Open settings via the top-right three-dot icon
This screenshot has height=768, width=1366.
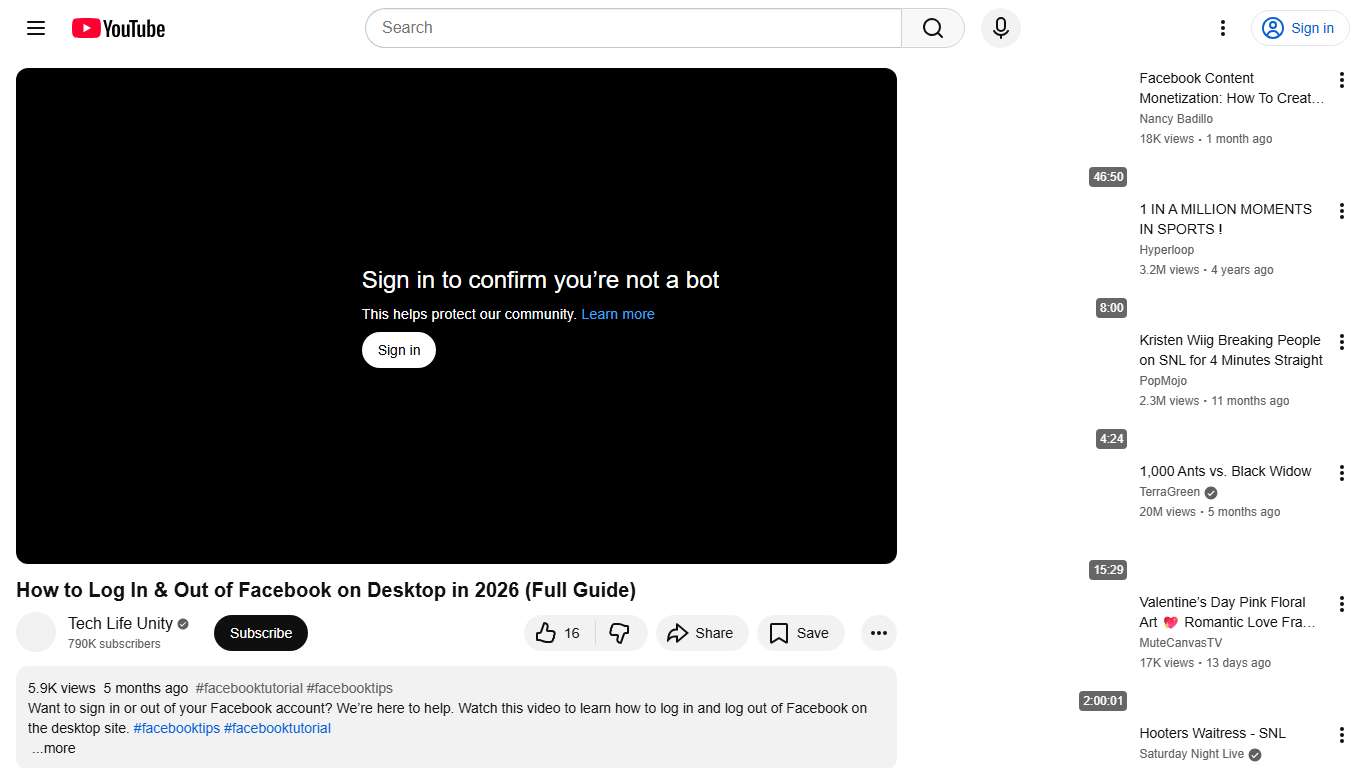tap(1222, 28)
